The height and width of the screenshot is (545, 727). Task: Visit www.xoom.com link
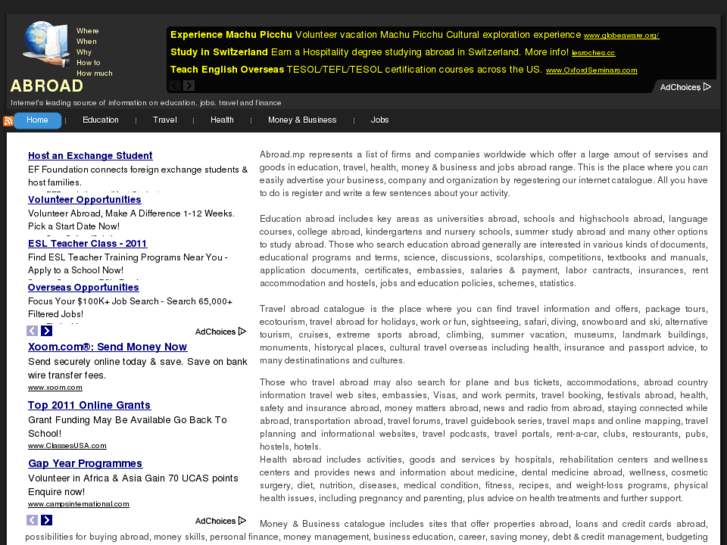point(55,388)
